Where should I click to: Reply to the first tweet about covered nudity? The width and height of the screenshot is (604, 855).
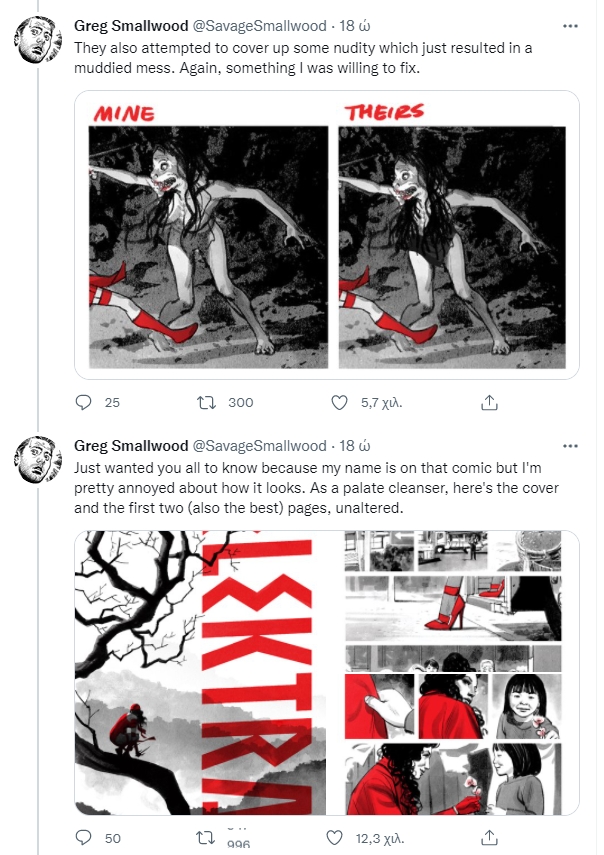tap(84, 403)
